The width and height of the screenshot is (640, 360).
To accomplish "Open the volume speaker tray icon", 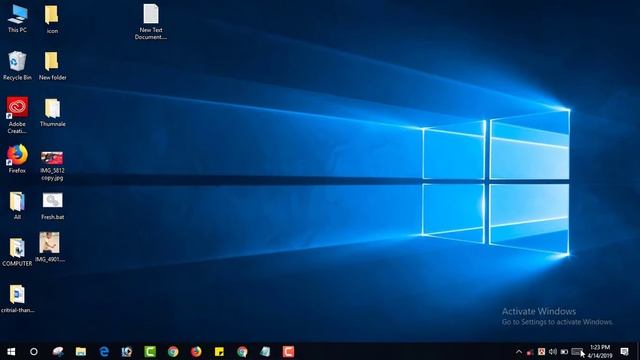I will 553,351.
